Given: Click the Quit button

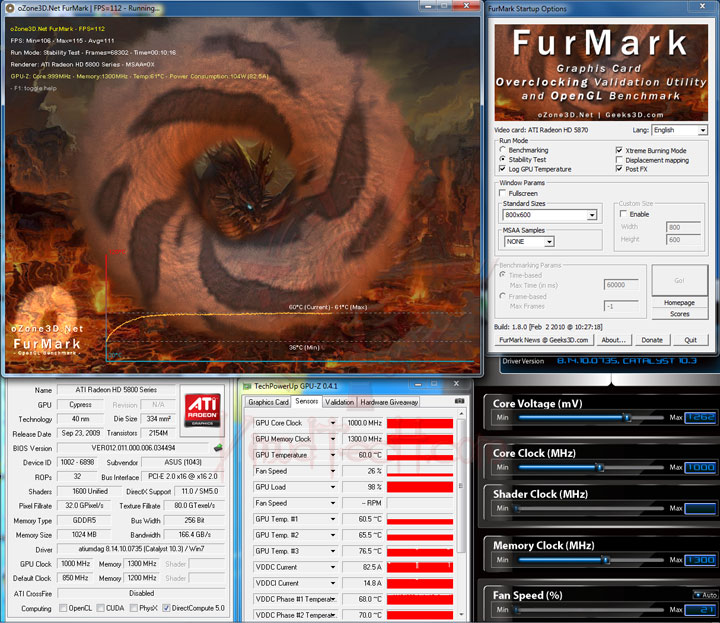Looking at the screenshot, I should (690, 340).
